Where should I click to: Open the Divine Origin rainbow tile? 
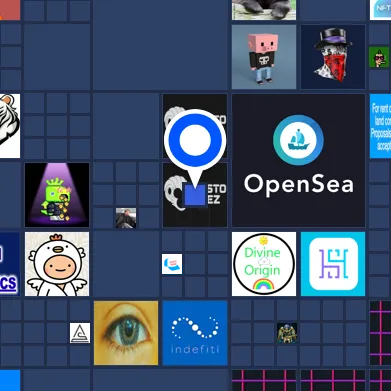tap(264, 264)
